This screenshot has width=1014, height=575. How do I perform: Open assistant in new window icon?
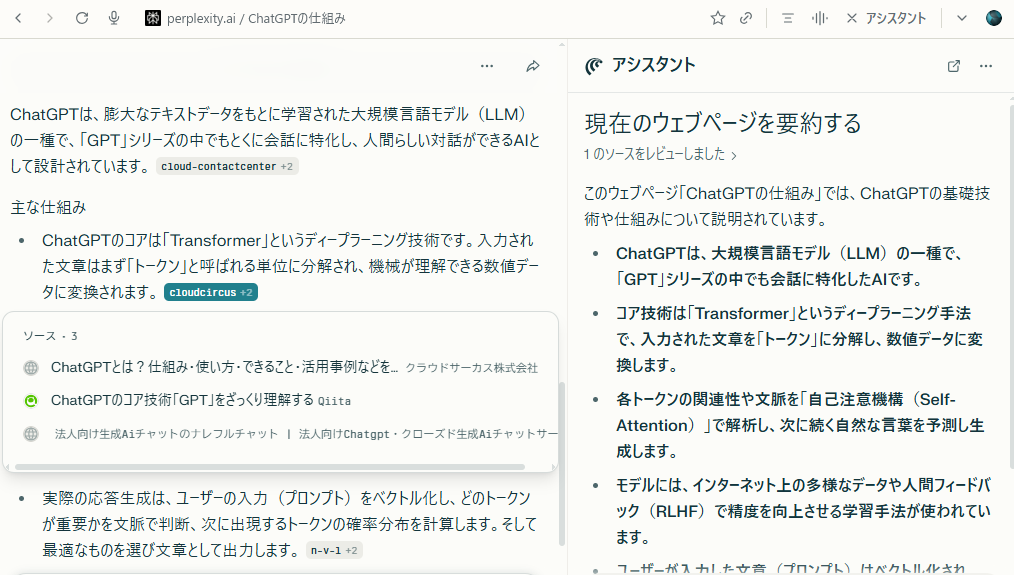point(954,66)
